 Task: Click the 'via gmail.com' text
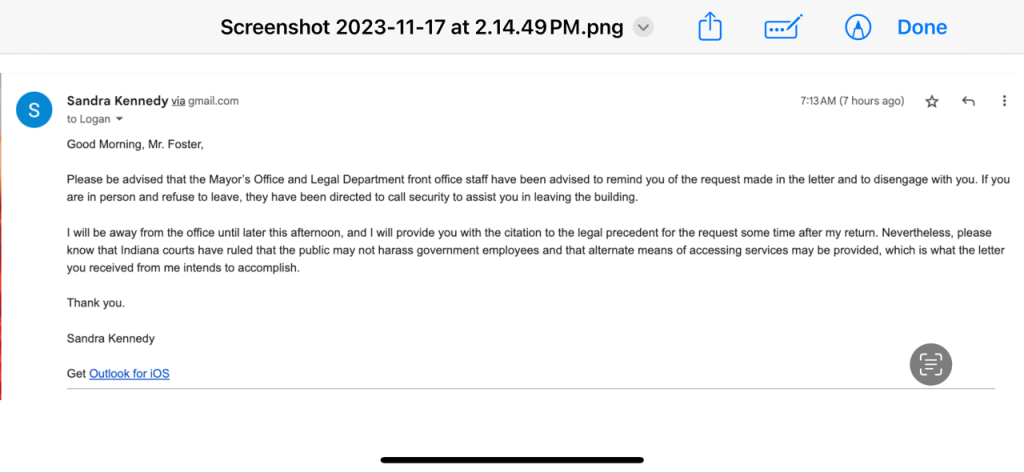[205, 101]
